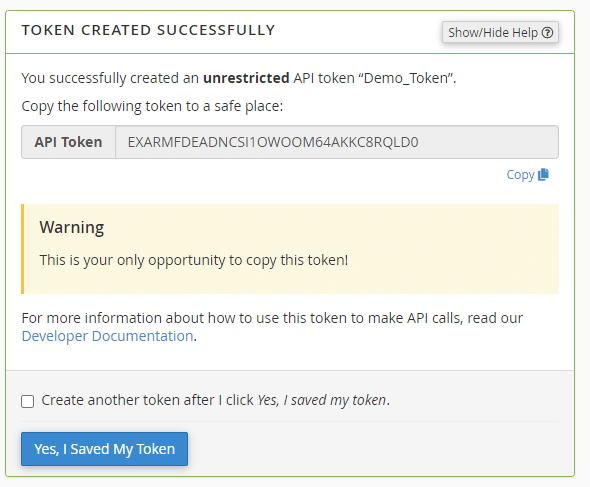
Task: Click the 'You successfully created' sentence
Action: click(239, 78)
